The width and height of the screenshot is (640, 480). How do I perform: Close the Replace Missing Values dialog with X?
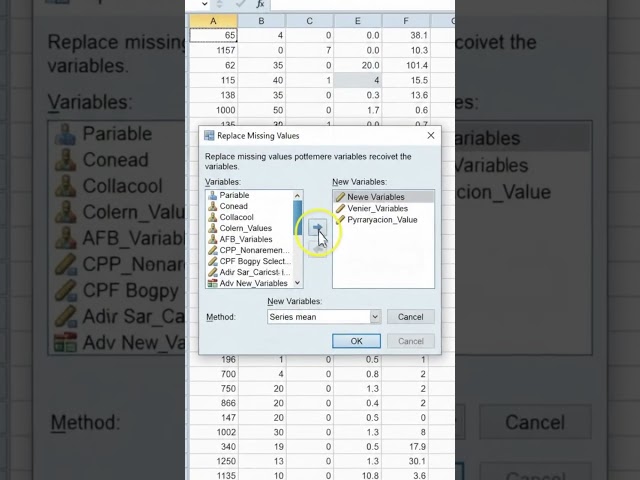431,136
